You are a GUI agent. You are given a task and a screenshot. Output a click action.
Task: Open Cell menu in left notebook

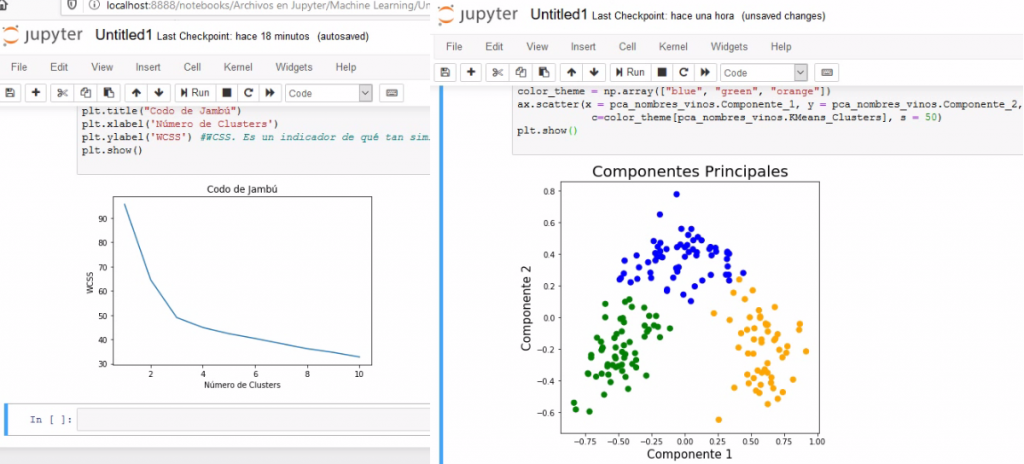(192, 67)
